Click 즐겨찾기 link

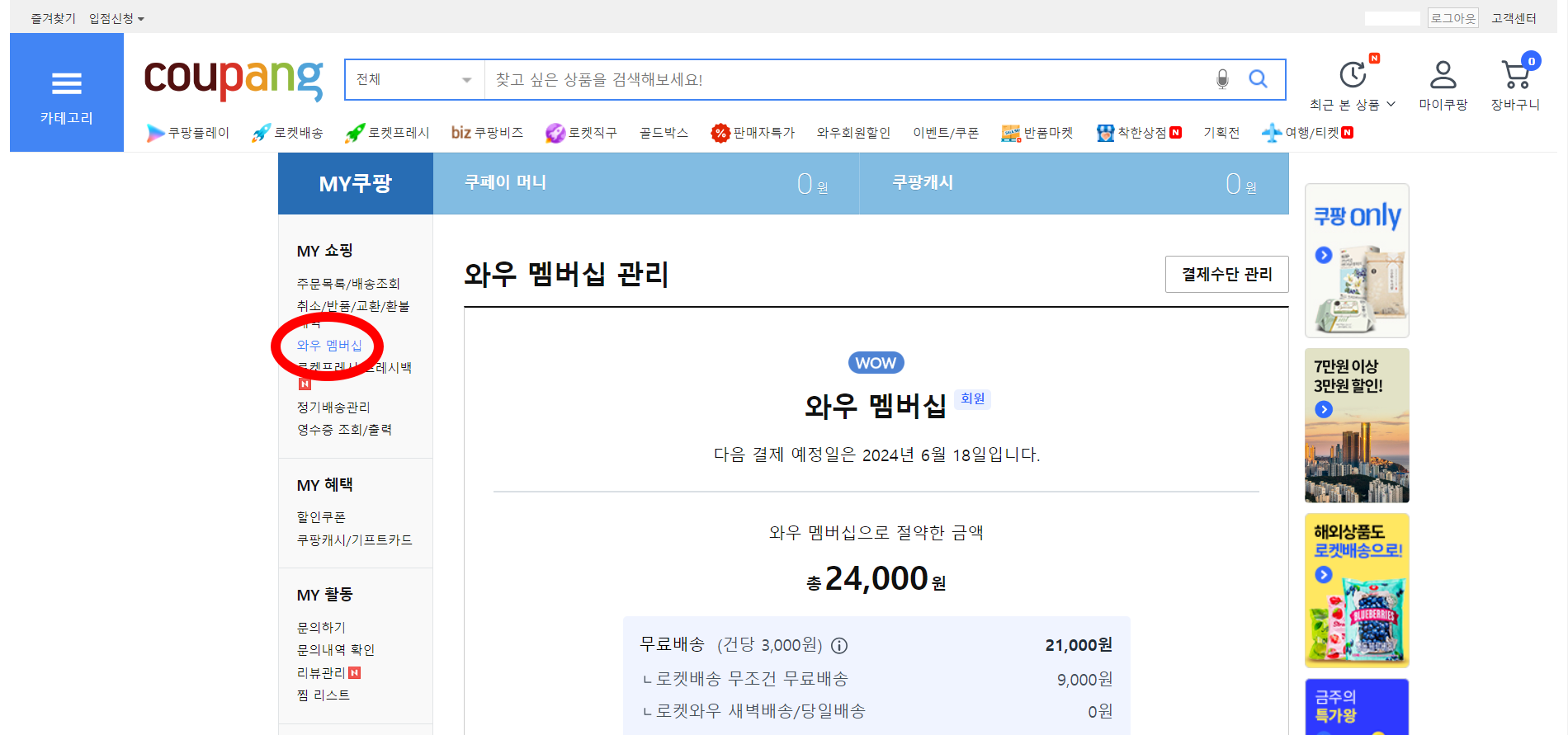[x=53, y=18]
